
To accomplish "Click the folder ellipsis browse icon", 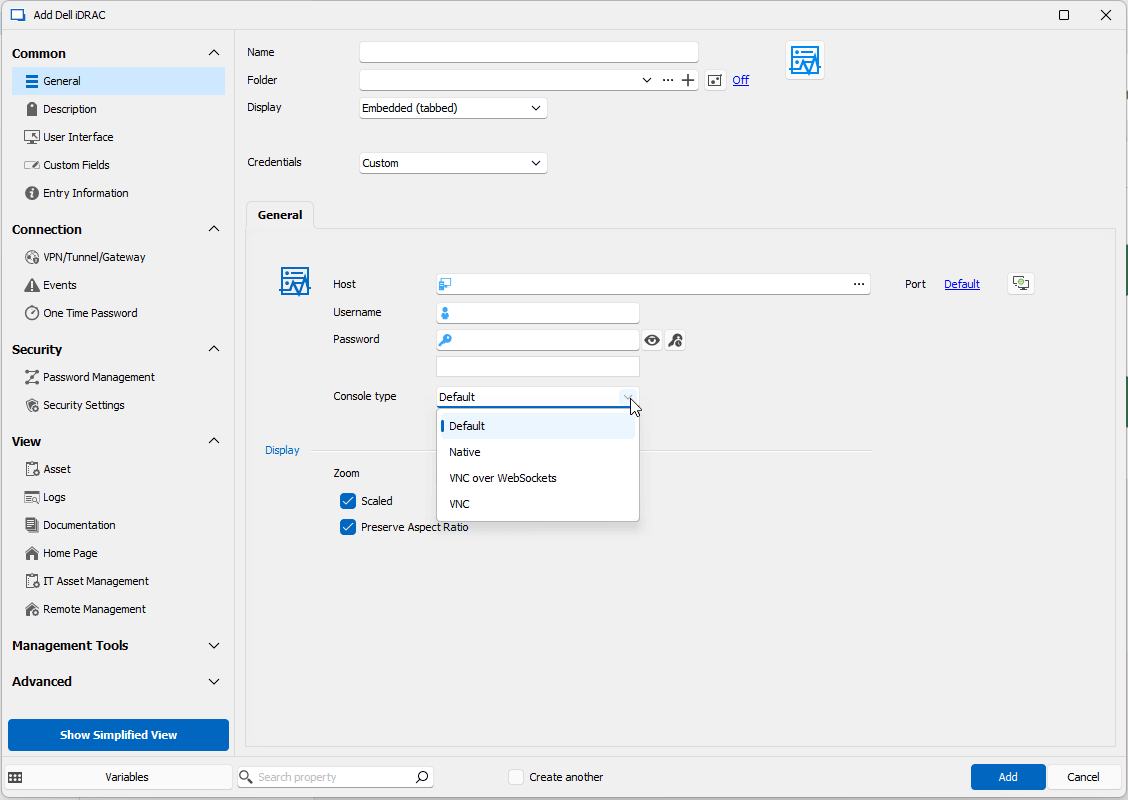I will [x=668, y=80].
